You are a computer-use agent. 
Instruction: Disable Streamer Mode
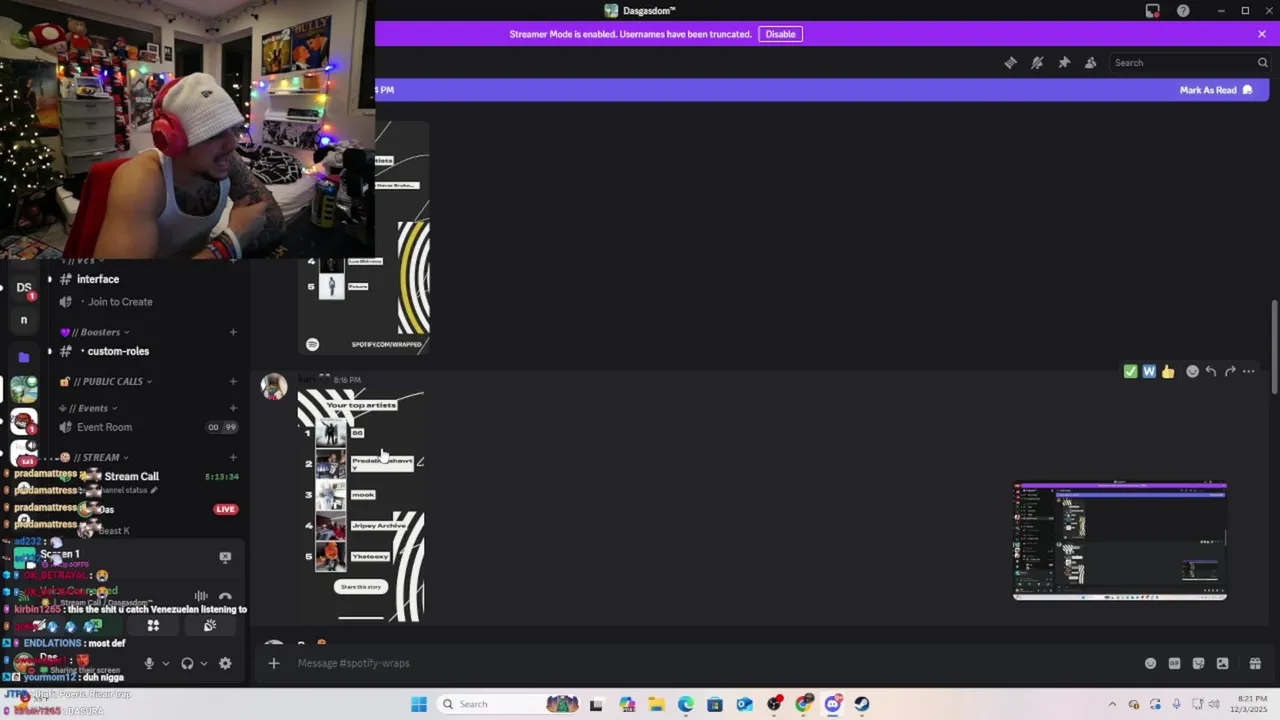pyautogui.click(x=780, y=34)
